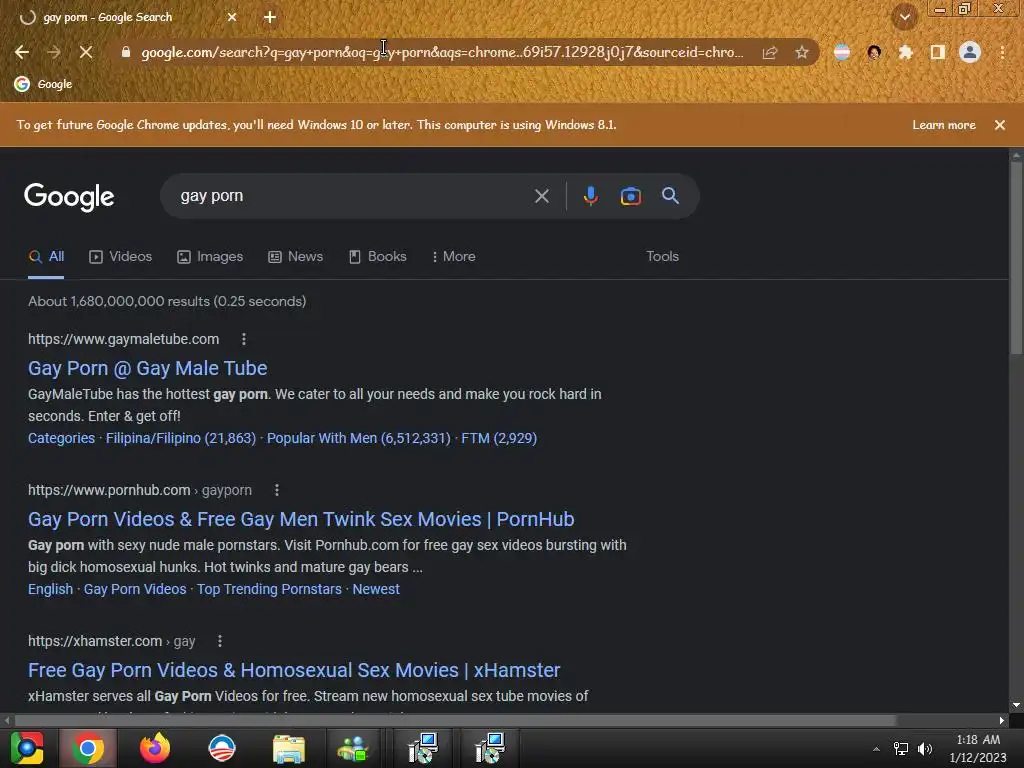Viewport: 1024px width, 768px height.
Task: Open Google Chrome in taskbar
Action: pyautogui.click(x=88, y=748)
